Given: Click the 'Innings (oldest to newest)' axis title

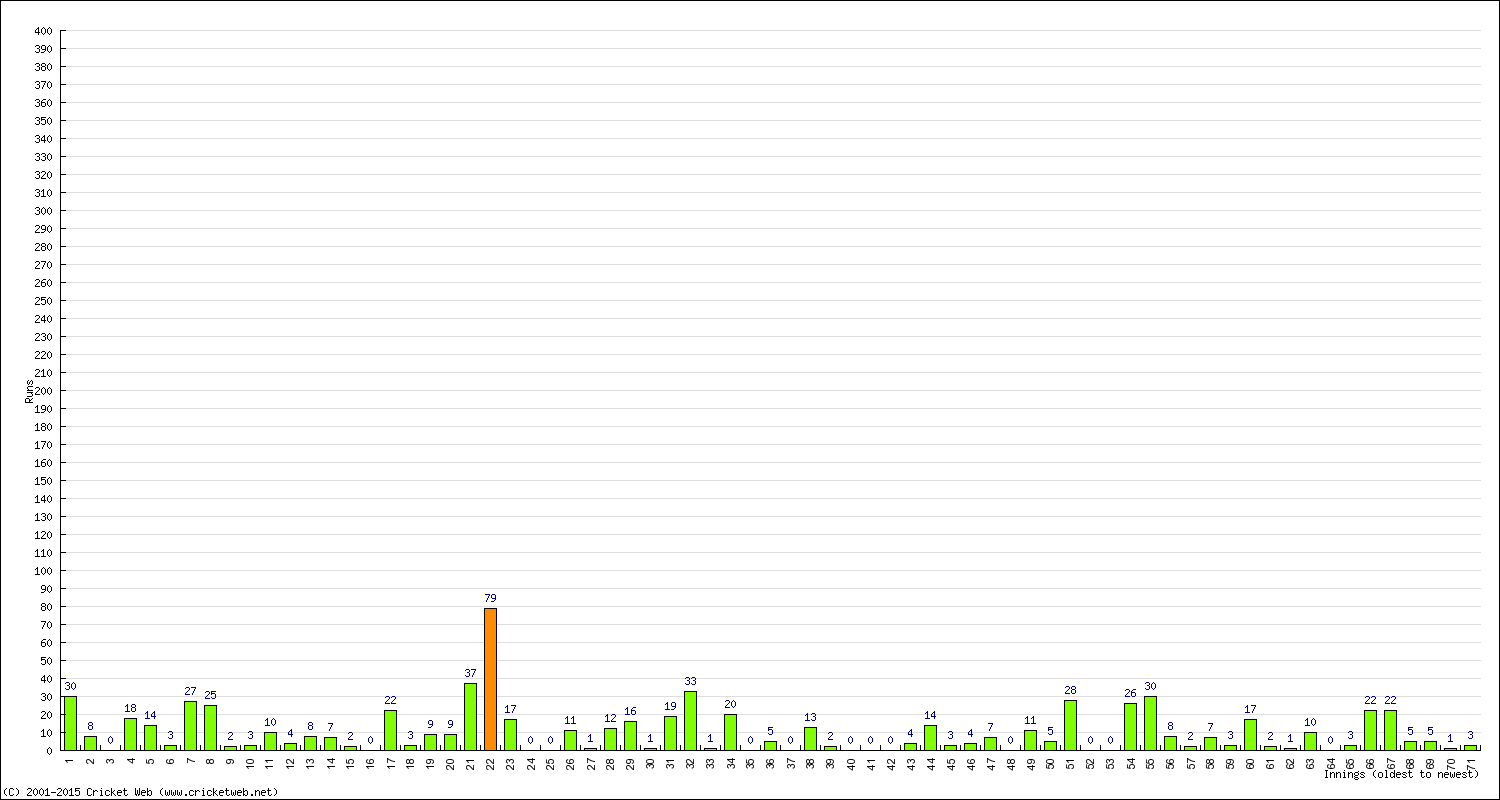Looking at the screenshot, I should [1401, 774].
